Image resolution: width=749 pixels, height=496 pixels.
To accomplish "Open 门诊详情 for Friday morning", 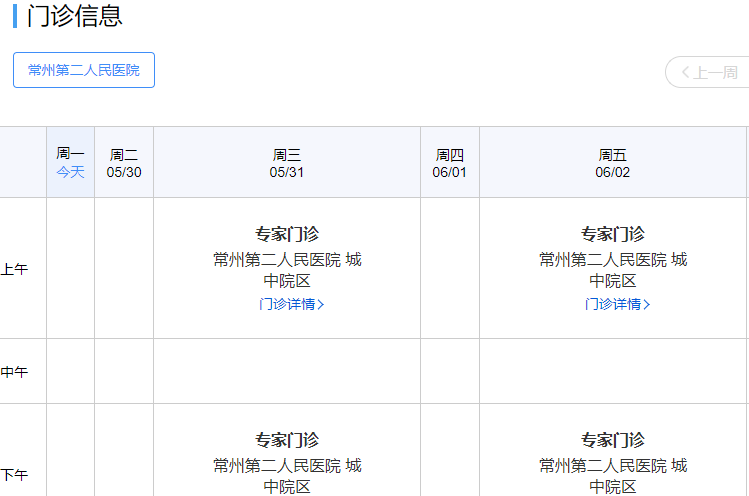I will click(617, 304).
